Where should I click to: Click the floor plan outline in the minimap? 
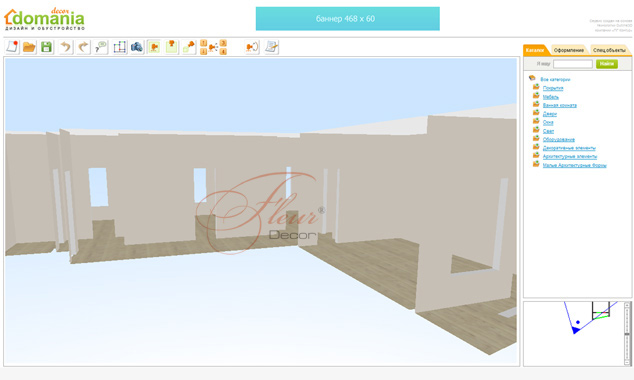point(601,311)
